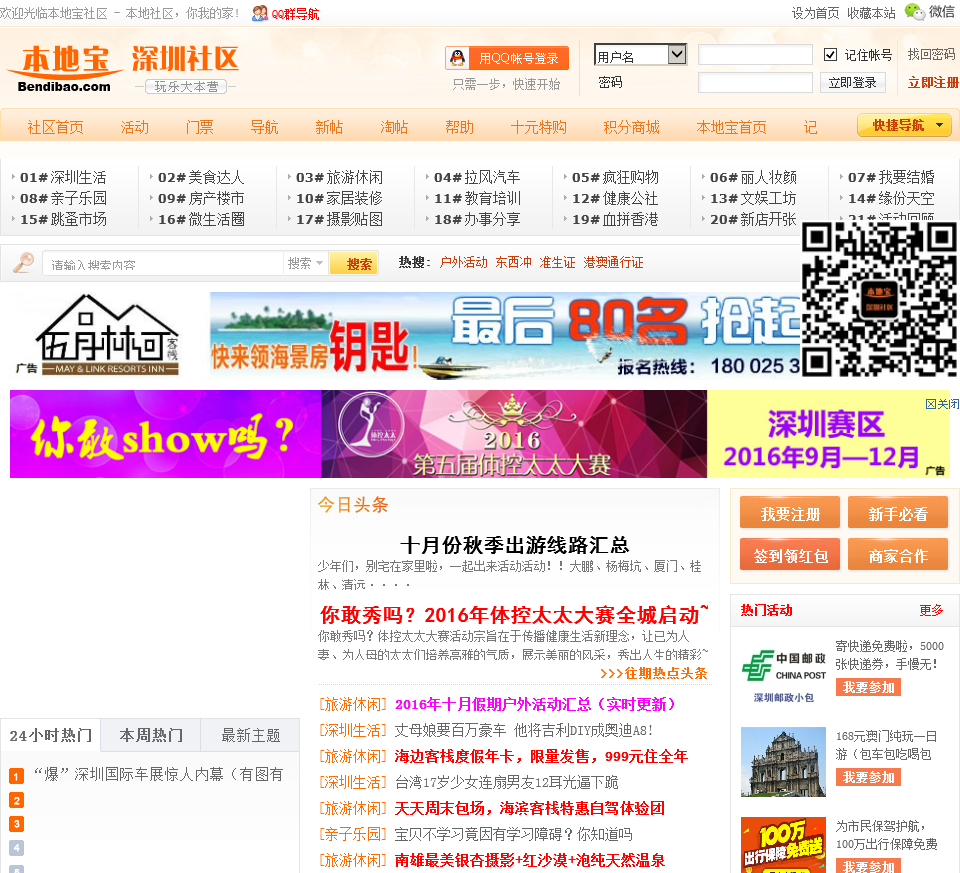
Task: Switch to the 24小时热门 tab
Action: click(51, 735)
